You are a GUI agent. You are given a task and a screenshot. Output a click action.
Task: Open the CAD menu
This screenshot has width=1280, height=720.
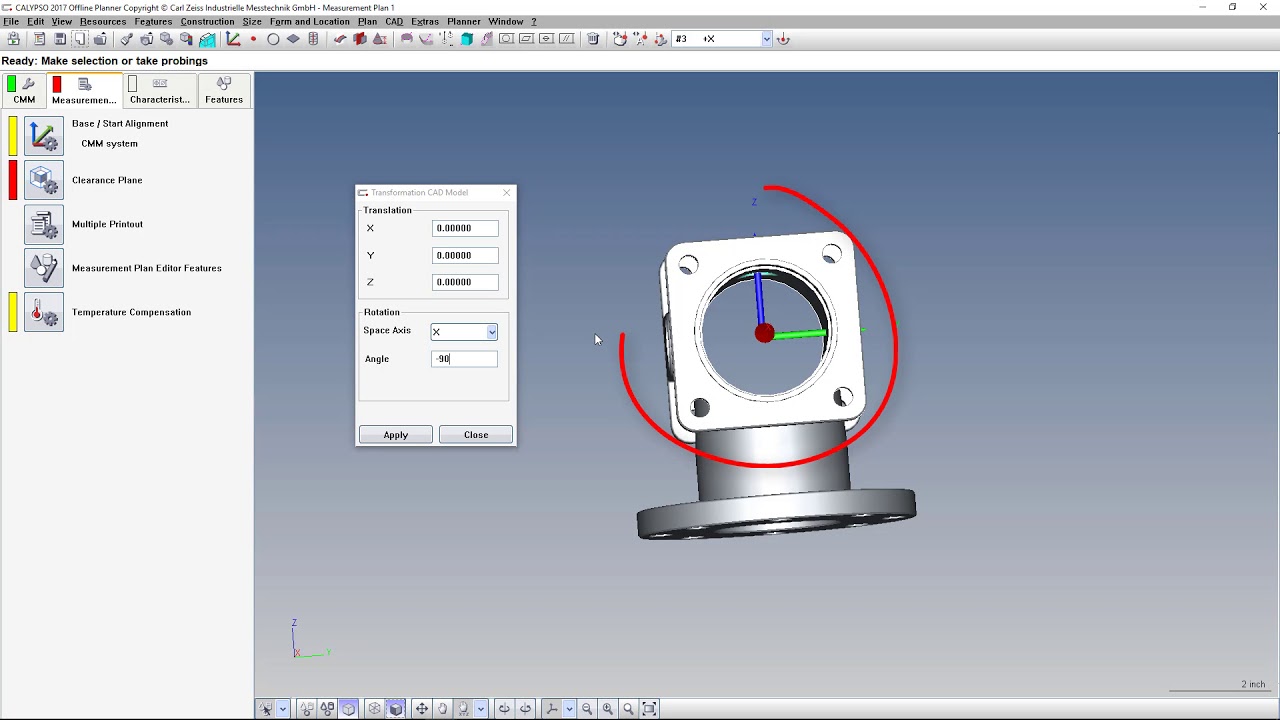click(x=394, y=21)
